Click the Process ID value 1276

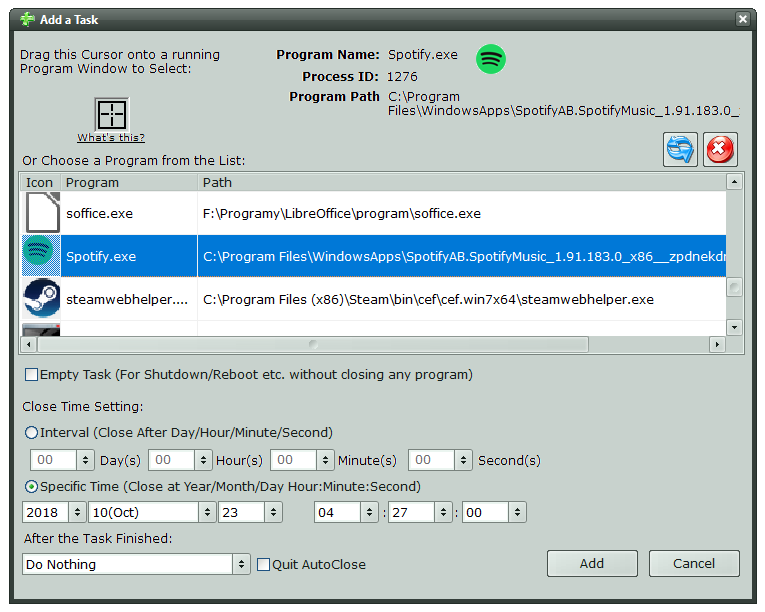[x=402, y=77]
